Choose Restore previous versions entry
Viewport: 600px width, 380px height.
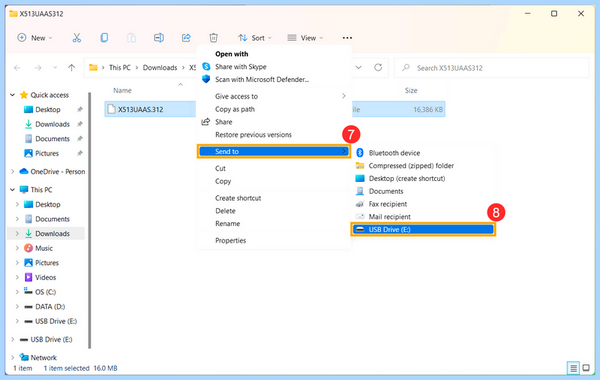253,135
